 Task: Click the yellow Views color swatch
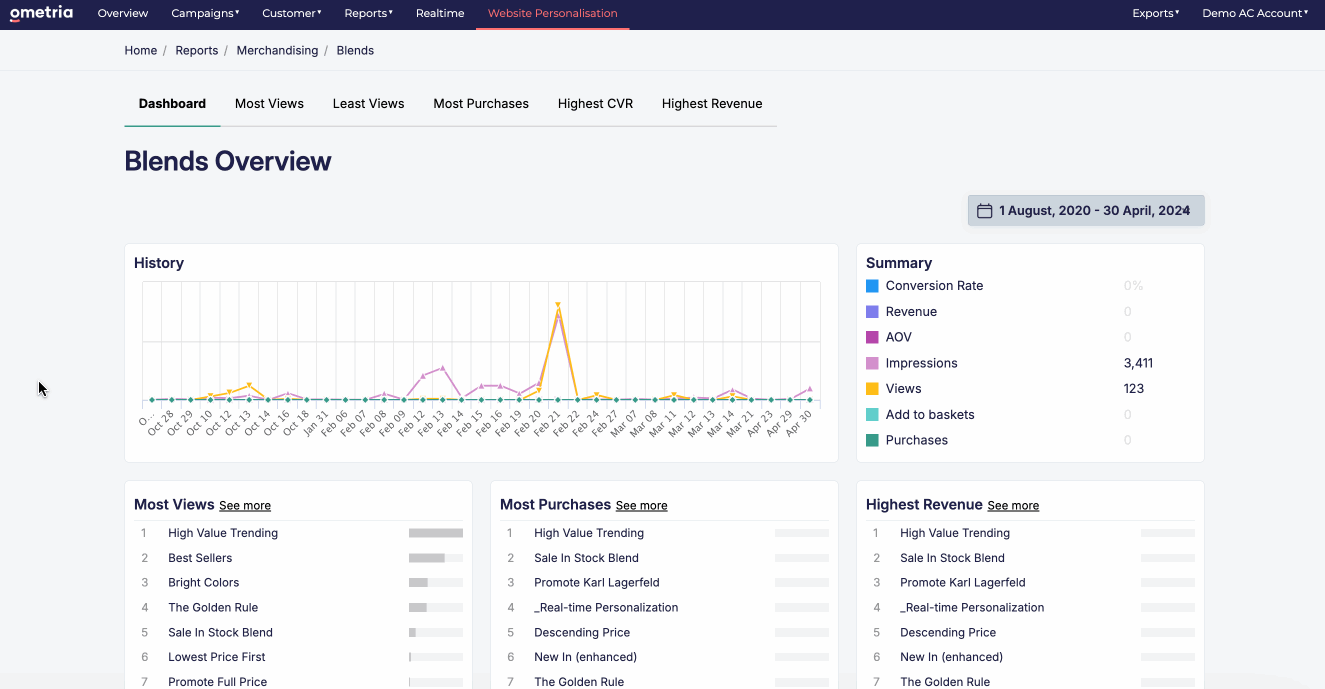point(872,389)
